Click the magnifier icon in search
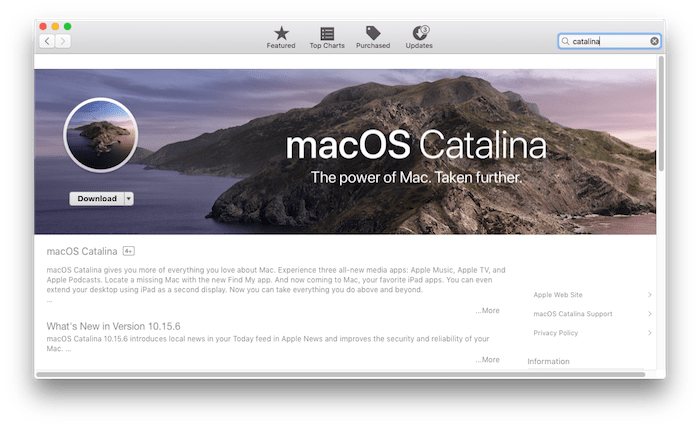The height and width of the screenshot is (428, 700). (x=565, y=41)
